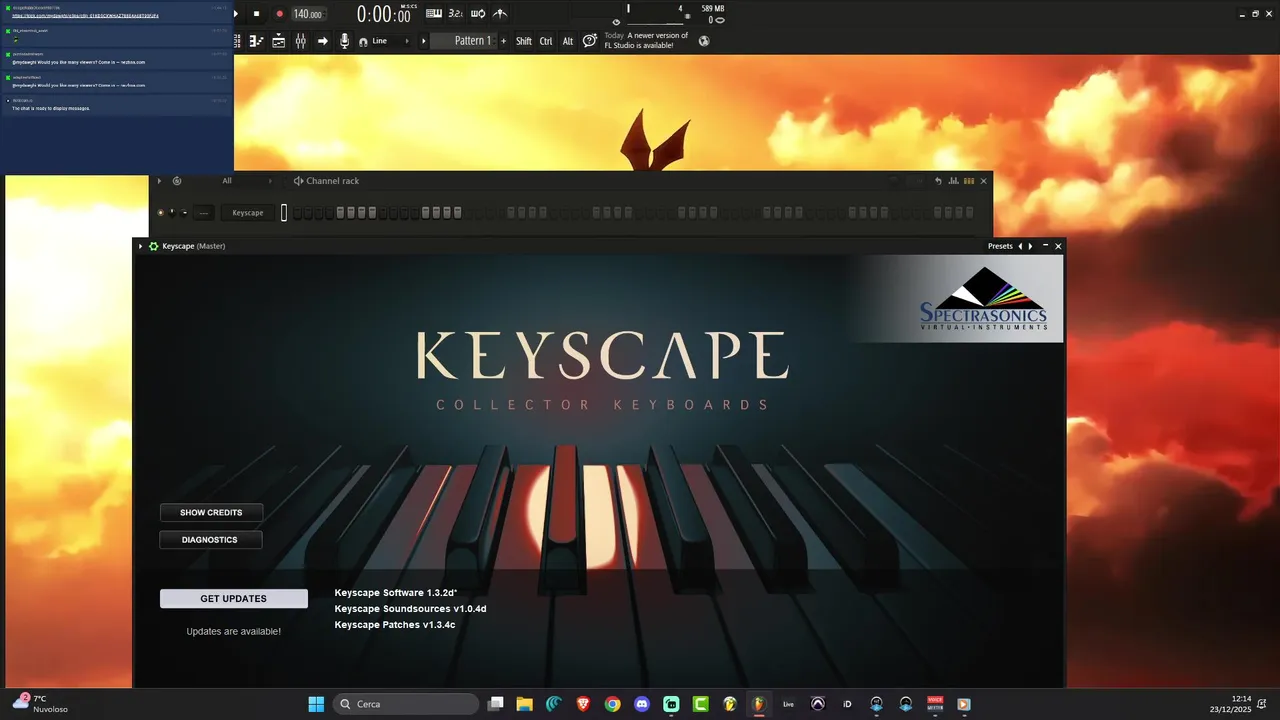Select previous preset arrow
This screenshot has height=720, width=1280.
1020,246
